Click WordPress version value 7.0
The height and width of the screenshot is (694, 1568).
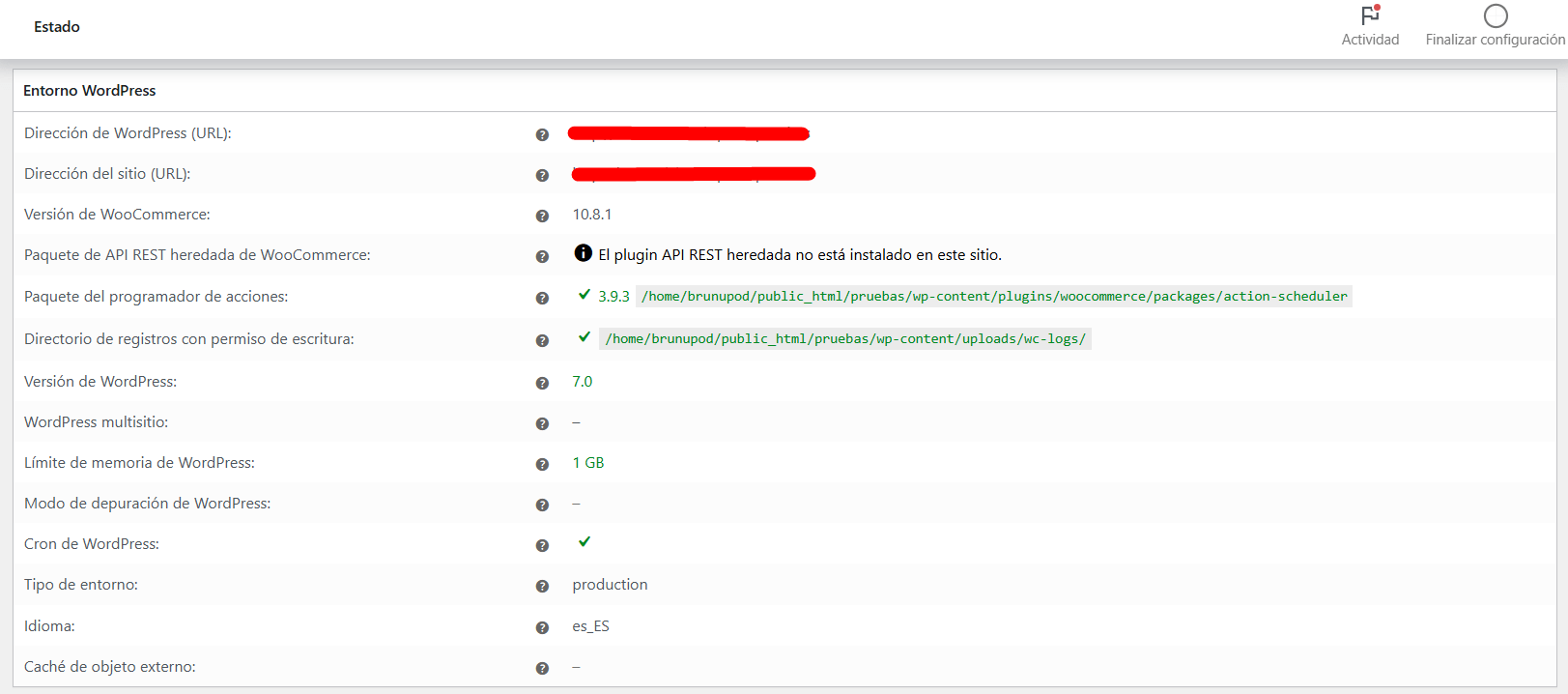(x=582, y=382)
